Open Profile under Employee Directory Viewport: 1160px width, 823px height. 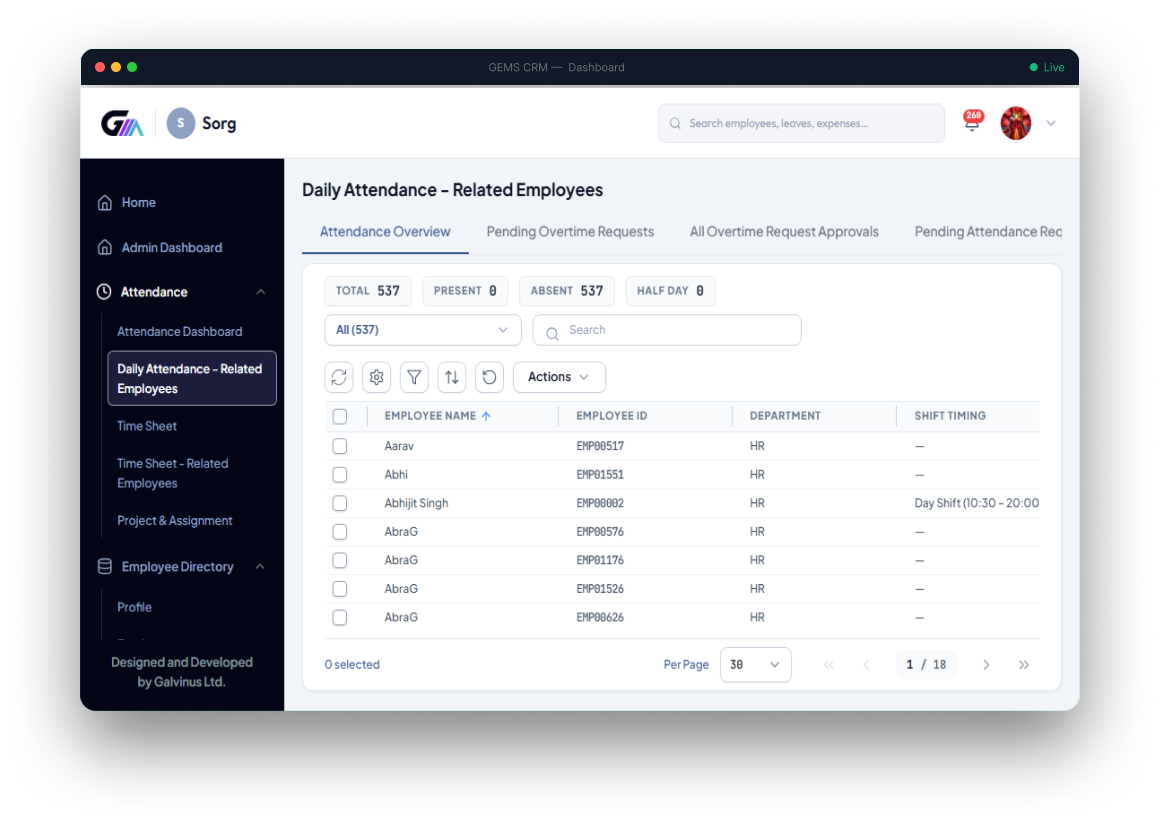[x=134, y=607]
